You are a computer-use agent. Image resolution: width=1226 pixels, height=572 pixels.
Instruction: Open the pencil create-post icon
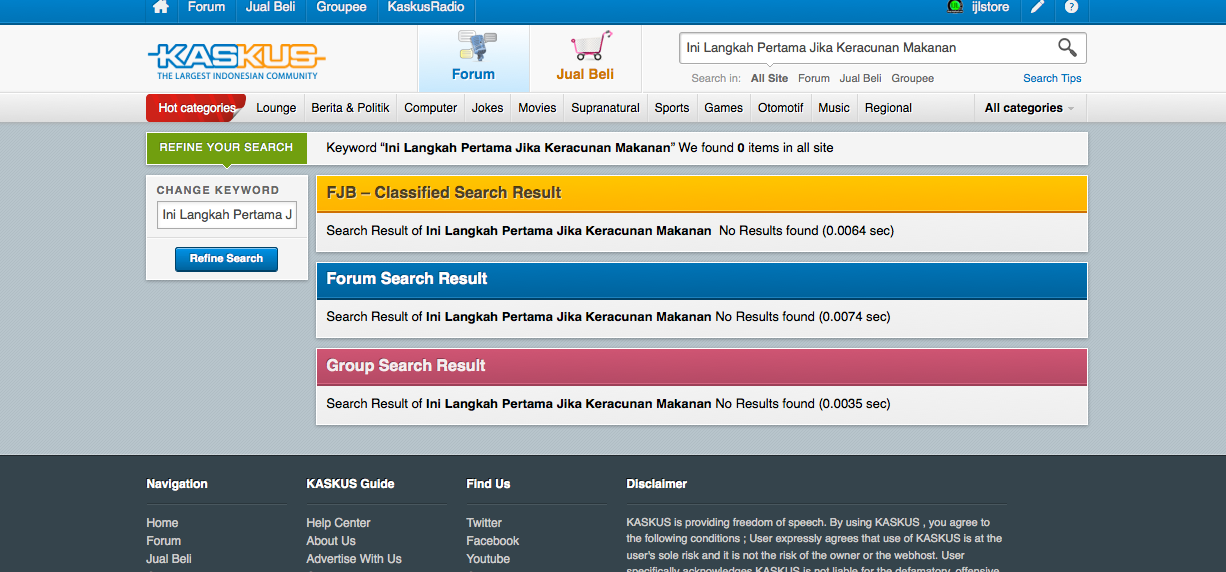(x=1038, y=7)
